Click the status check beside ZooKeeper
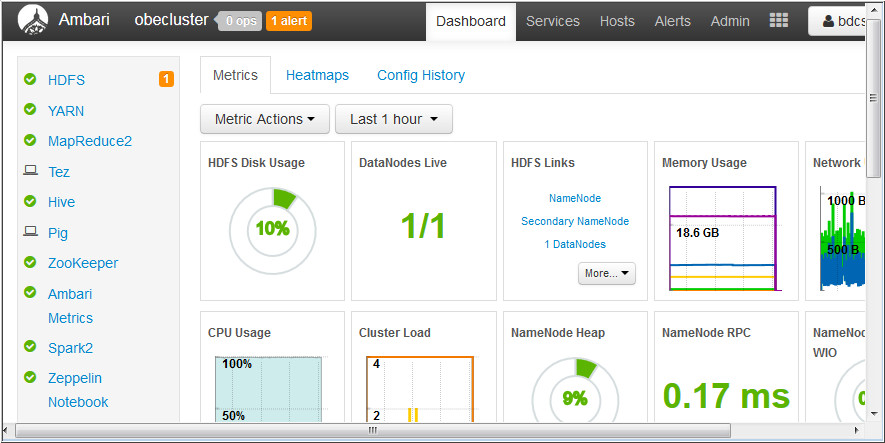Viewport: 885px width, 443px height. click(x=30, y=262)
